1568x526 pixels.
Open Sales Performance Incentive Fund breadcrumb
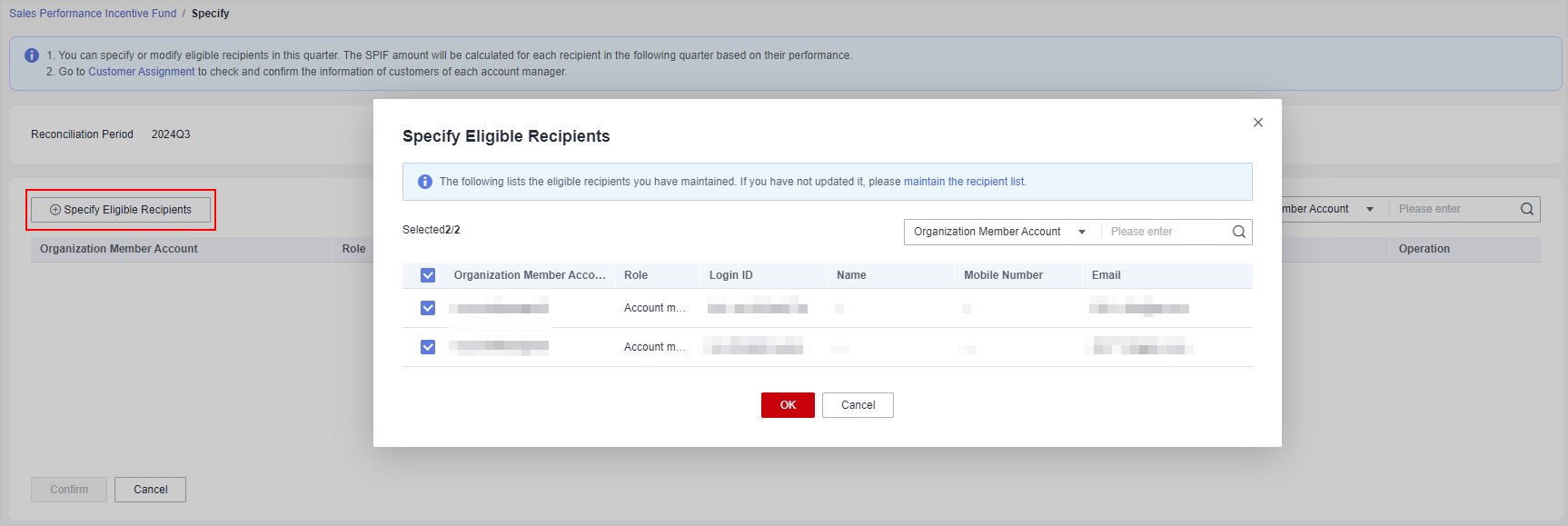[93, 14]
